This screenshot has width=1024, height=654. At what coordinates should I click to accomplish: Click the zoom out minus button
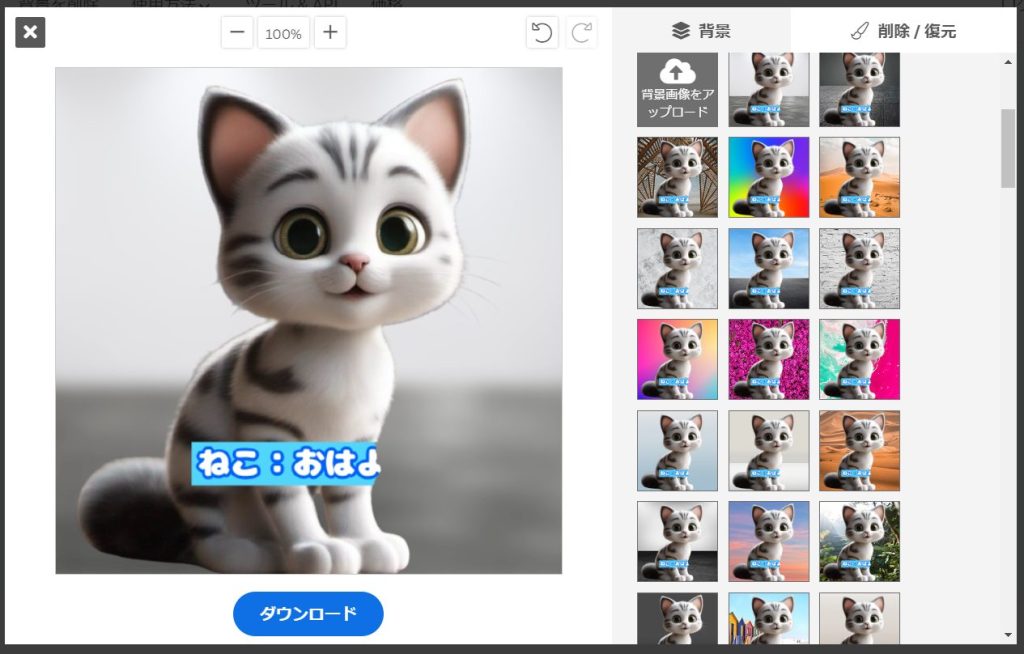coord(237,33)
